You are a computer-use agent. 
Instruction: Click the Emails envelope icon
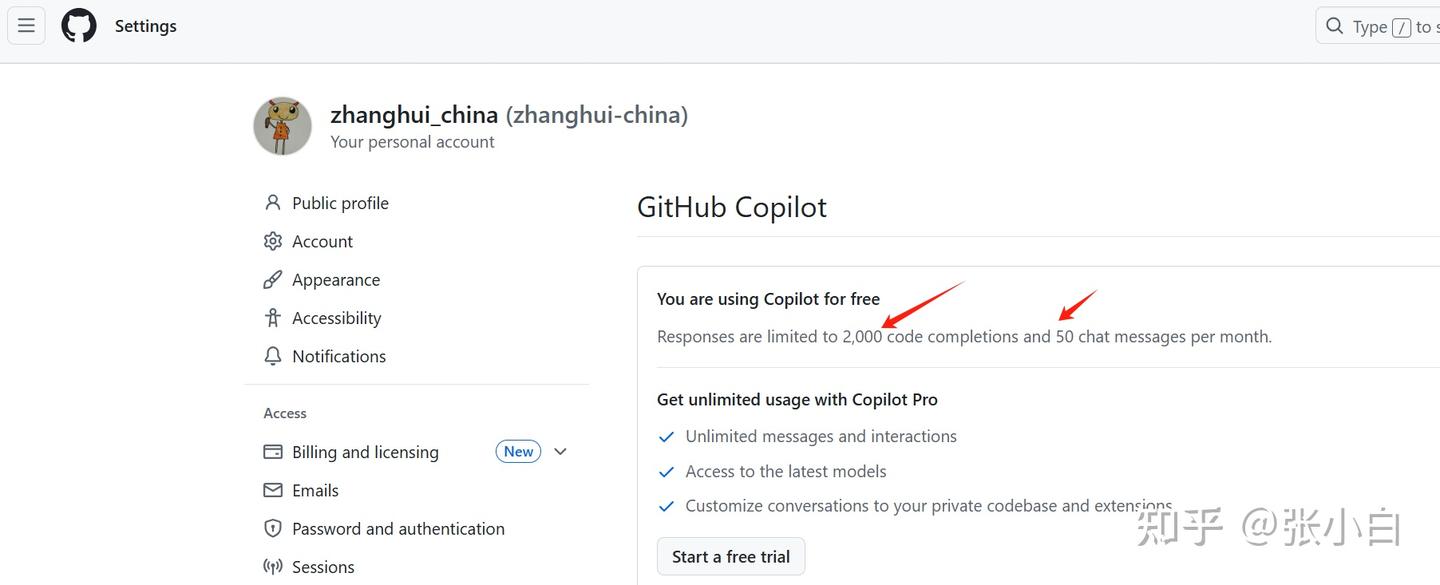[x=272, y=490]
